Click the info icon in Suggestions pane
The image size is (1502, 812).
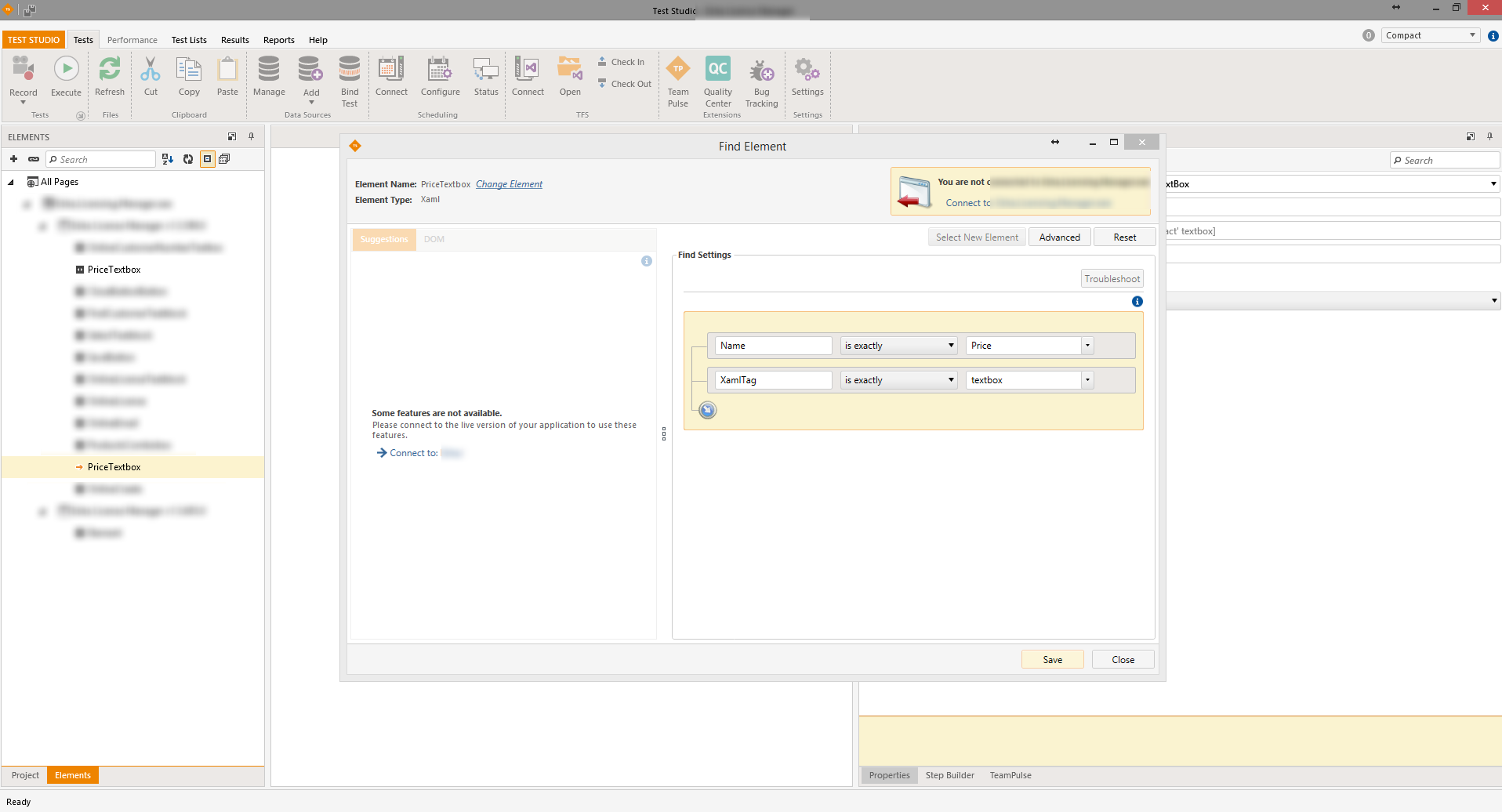[646, 261]
